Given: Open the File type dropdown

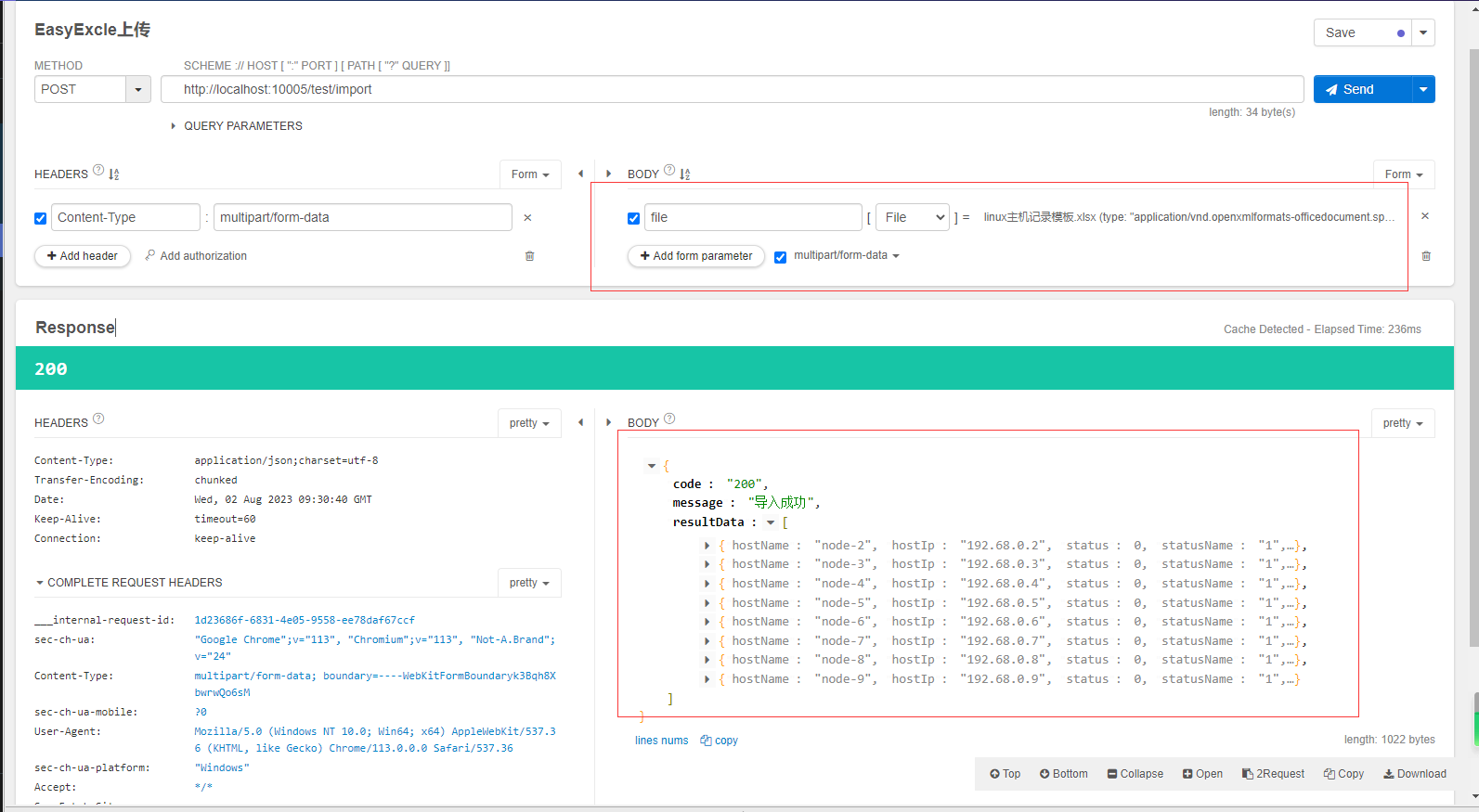Looking at the screenshot, I should click(x=913, y=217).
